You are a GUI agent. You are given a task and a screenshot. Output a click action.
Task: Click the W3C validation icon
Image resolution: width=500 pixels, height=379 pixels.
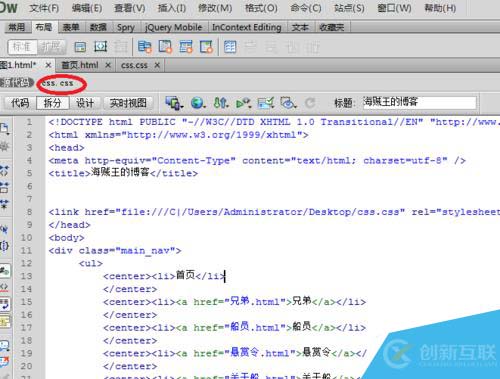coord(243,103)
